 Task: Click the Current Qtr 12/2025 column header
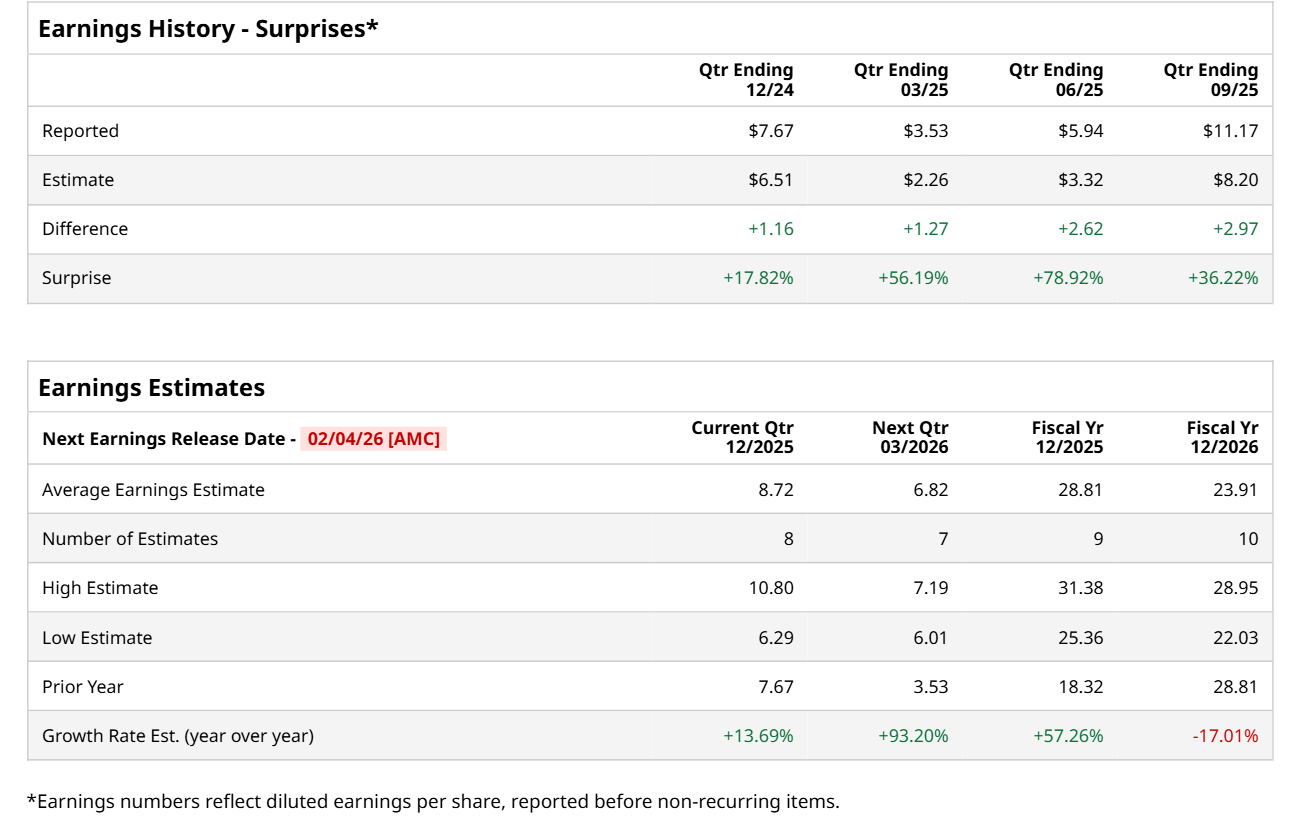742,438
